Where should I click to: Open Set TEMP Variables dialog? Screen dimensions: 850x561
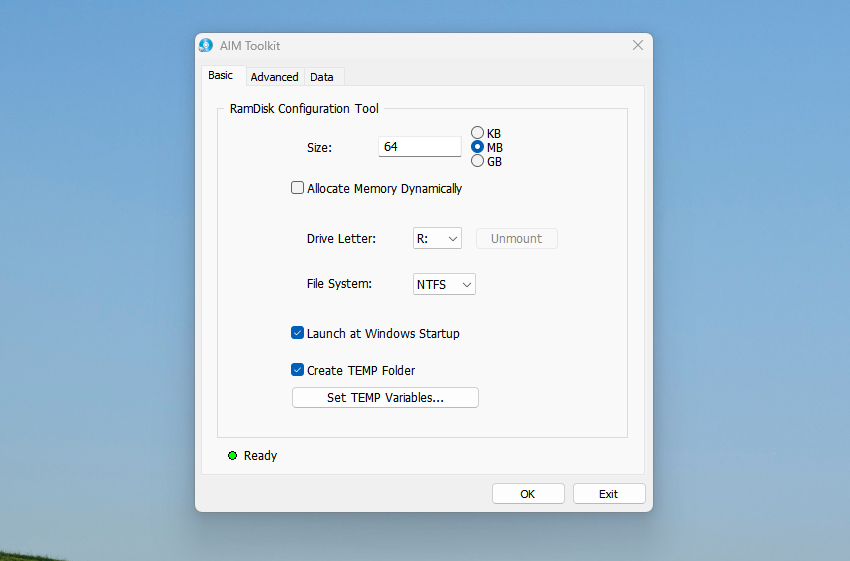pyautogui.click(x=385, y=398)
